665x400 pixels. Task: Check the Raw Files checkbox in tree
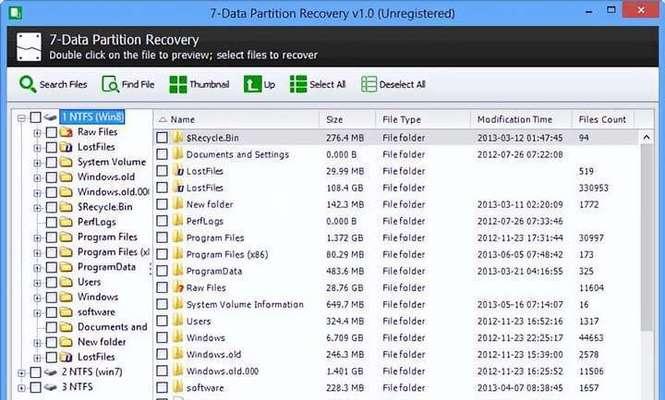coord(51,132)
